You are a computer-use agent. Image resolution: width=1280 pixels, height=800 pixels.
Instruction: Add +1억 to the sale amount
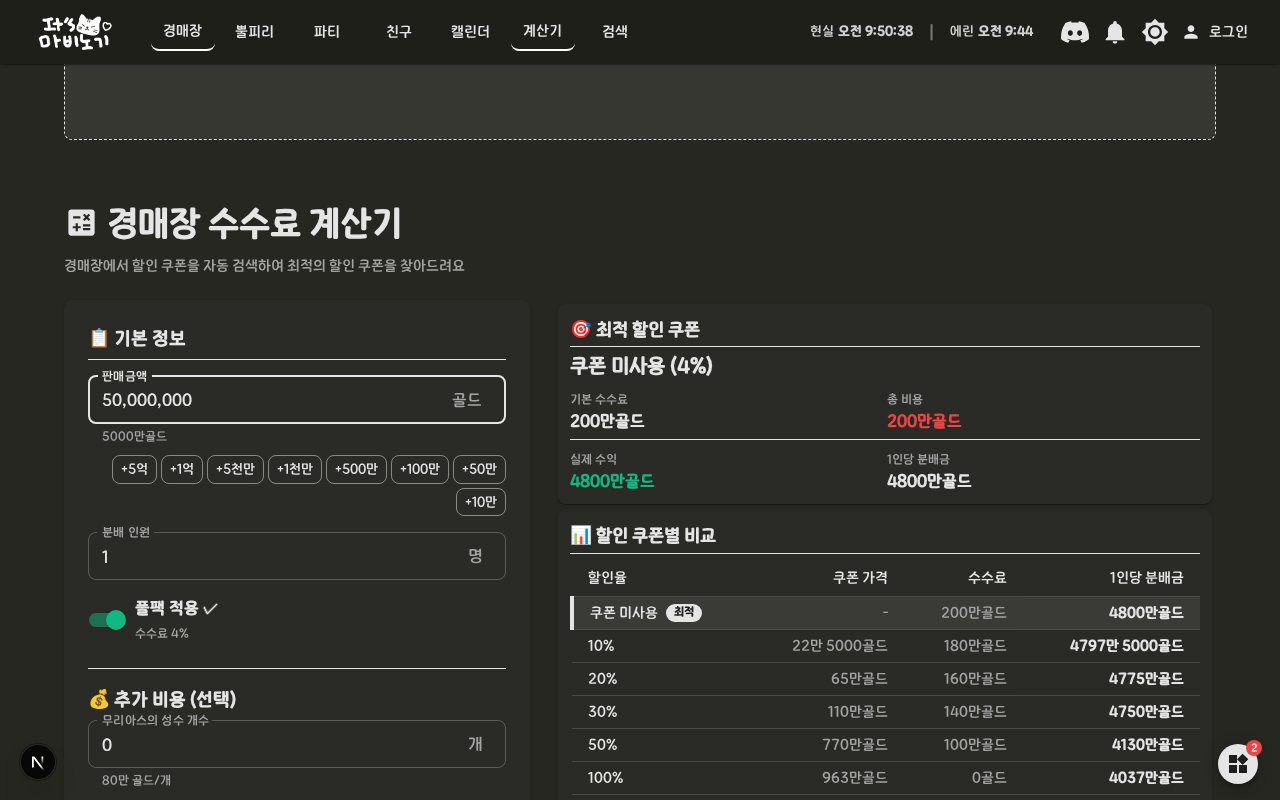pyautogui.click(x=182, y=469)
